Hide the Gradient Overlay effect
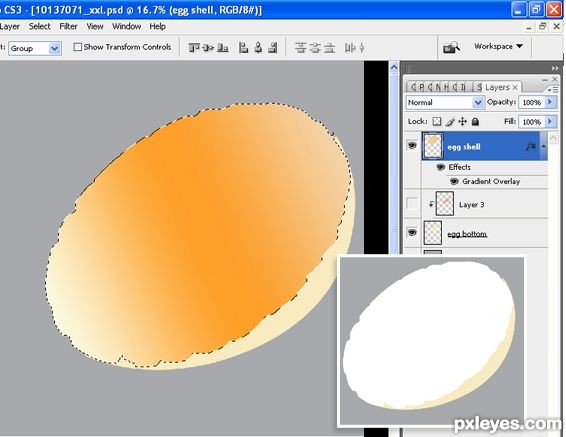The width and height of the screenshot is (566, 437). point(454,182)
